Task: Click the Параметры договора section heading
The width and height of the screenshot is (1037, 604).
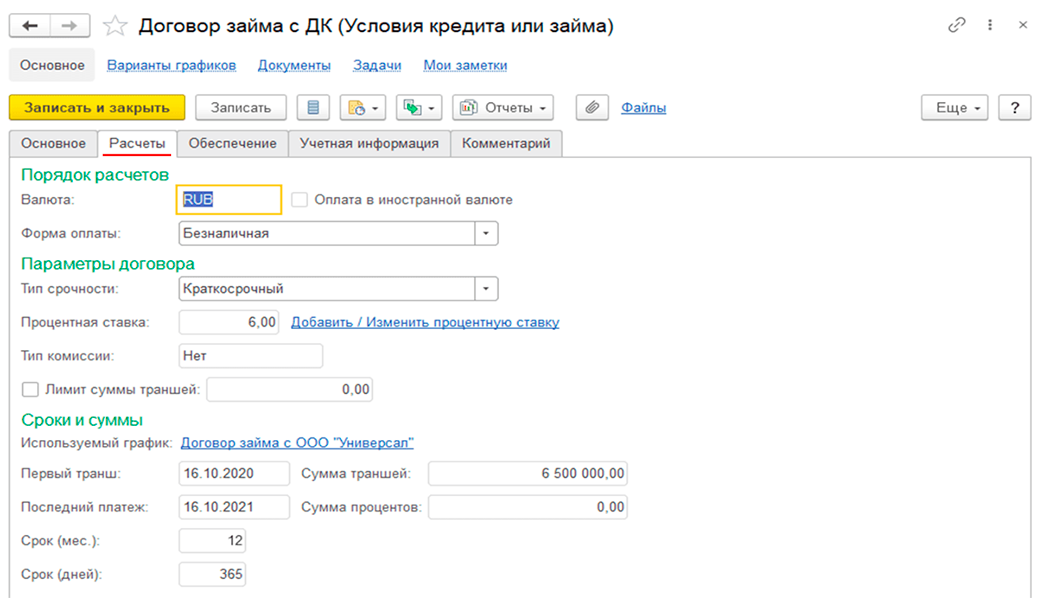Action: tap(108, 264)
